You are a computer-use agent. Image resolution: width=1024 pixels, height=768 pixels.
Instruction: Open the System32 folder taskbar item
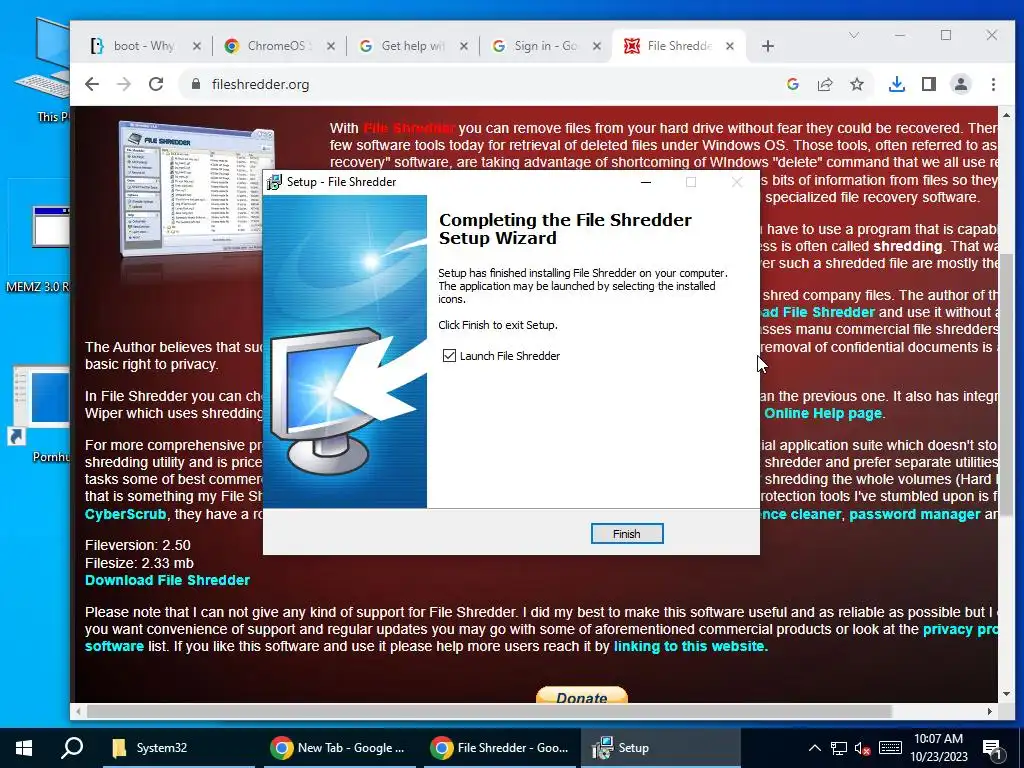point(179,748)
